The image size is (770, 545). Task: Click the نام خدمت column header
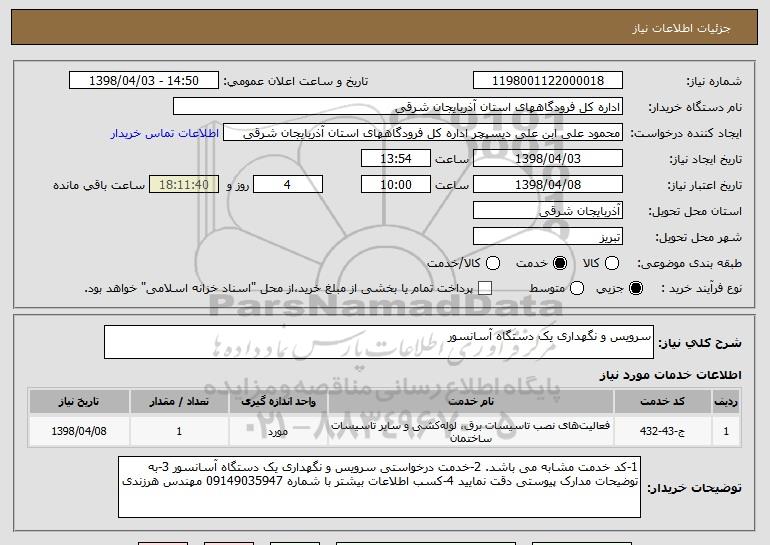[470, 402]
